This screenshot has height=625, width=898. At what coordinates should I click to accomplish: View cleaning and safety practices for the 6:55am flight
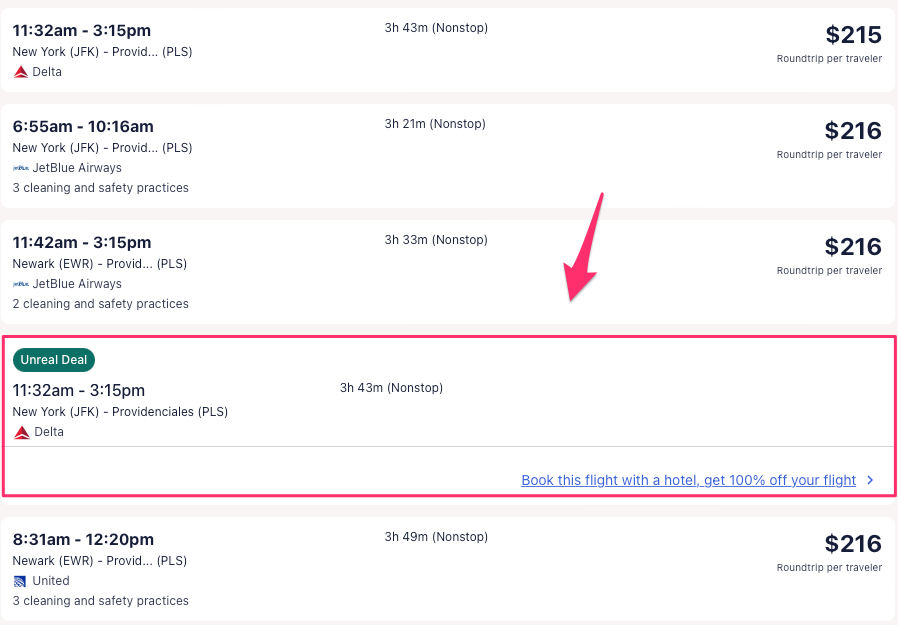pyautogui.click(x=100, y=188)
